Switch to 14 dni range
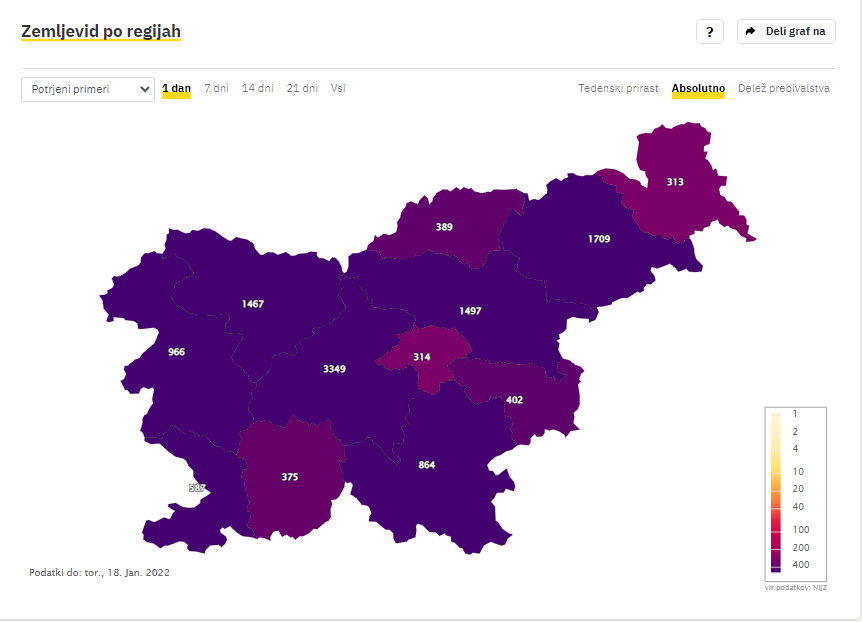Image resolution: width=862 pixels, height=622 pixels. (258, 89)
